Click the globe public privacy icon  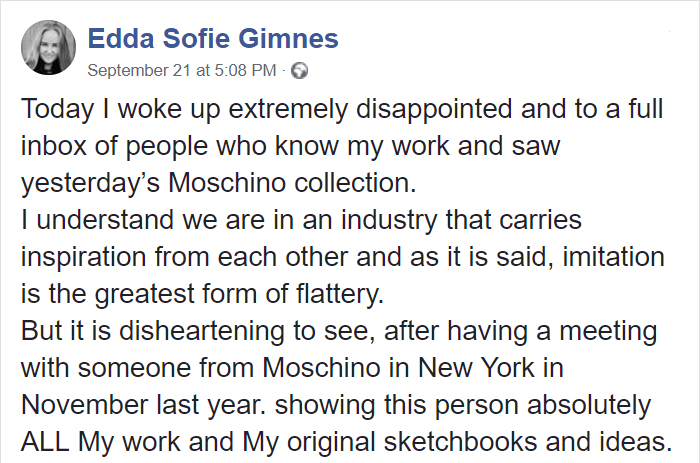click(x=299, y=71)
